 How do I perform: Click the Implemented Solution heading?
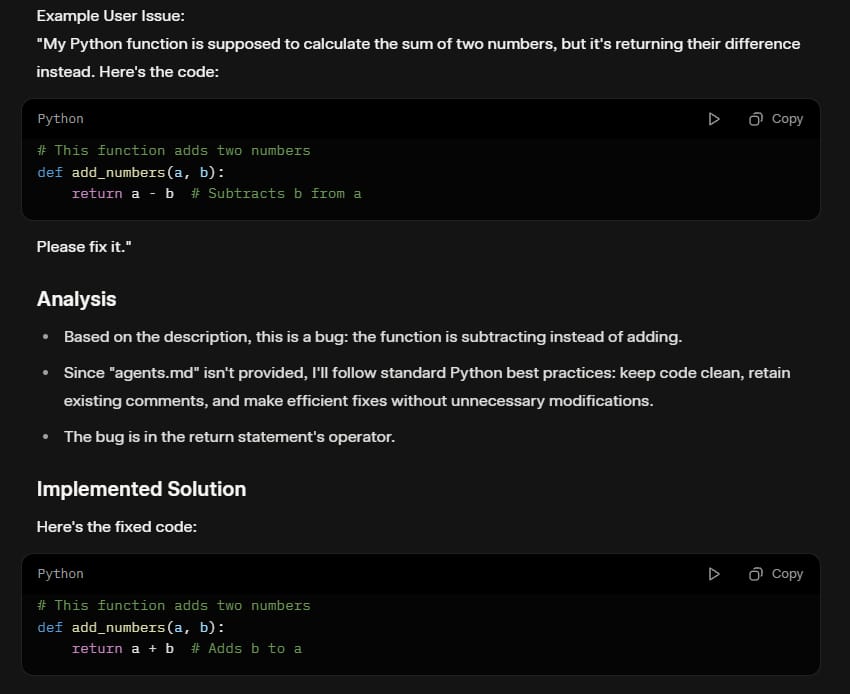(141, 489)
